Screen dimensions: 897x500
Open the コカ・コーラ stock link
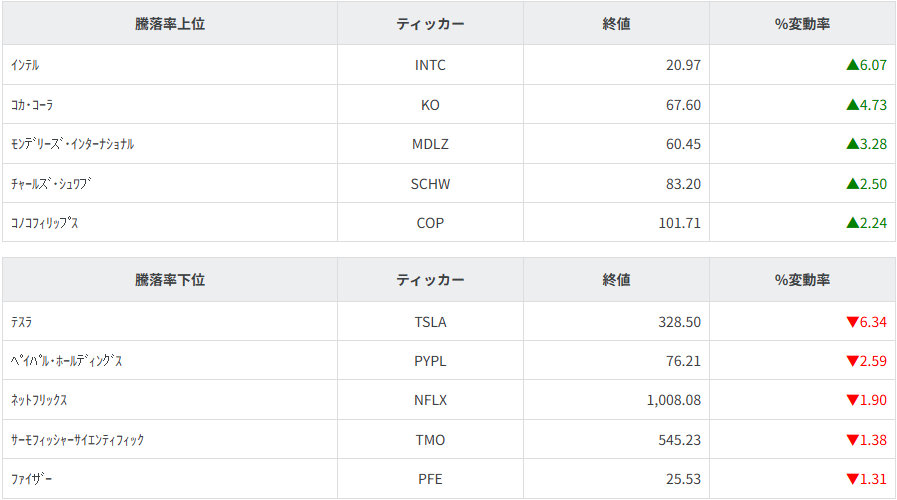pyautogui.click(x=32, y=105)
